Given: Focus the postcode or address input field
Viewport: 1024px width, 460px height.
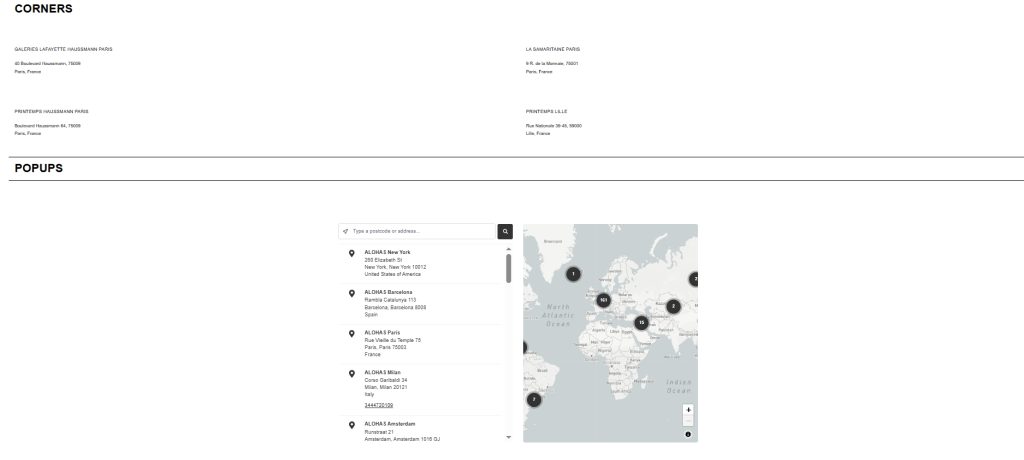Looking at the screenshot, I should pos(420,231).
